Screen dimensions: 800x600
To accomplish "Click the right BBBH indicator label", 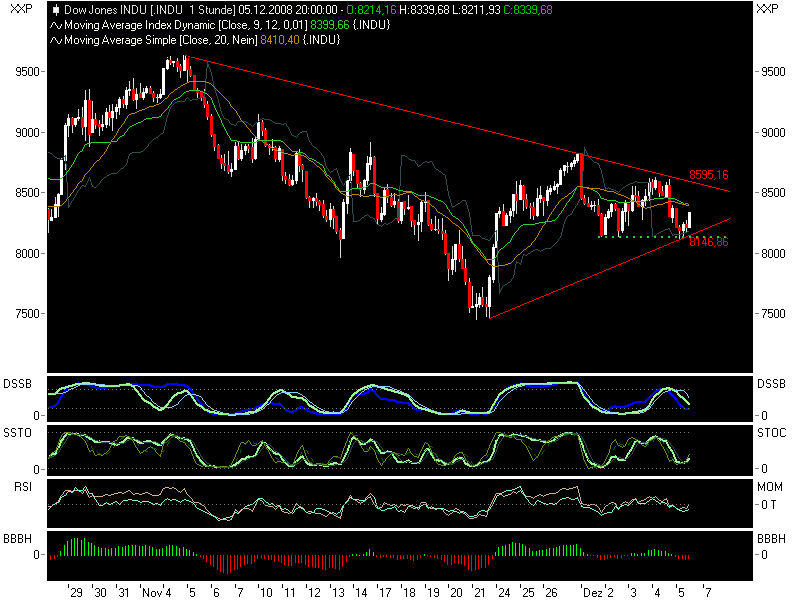I will tap(771, 539).
